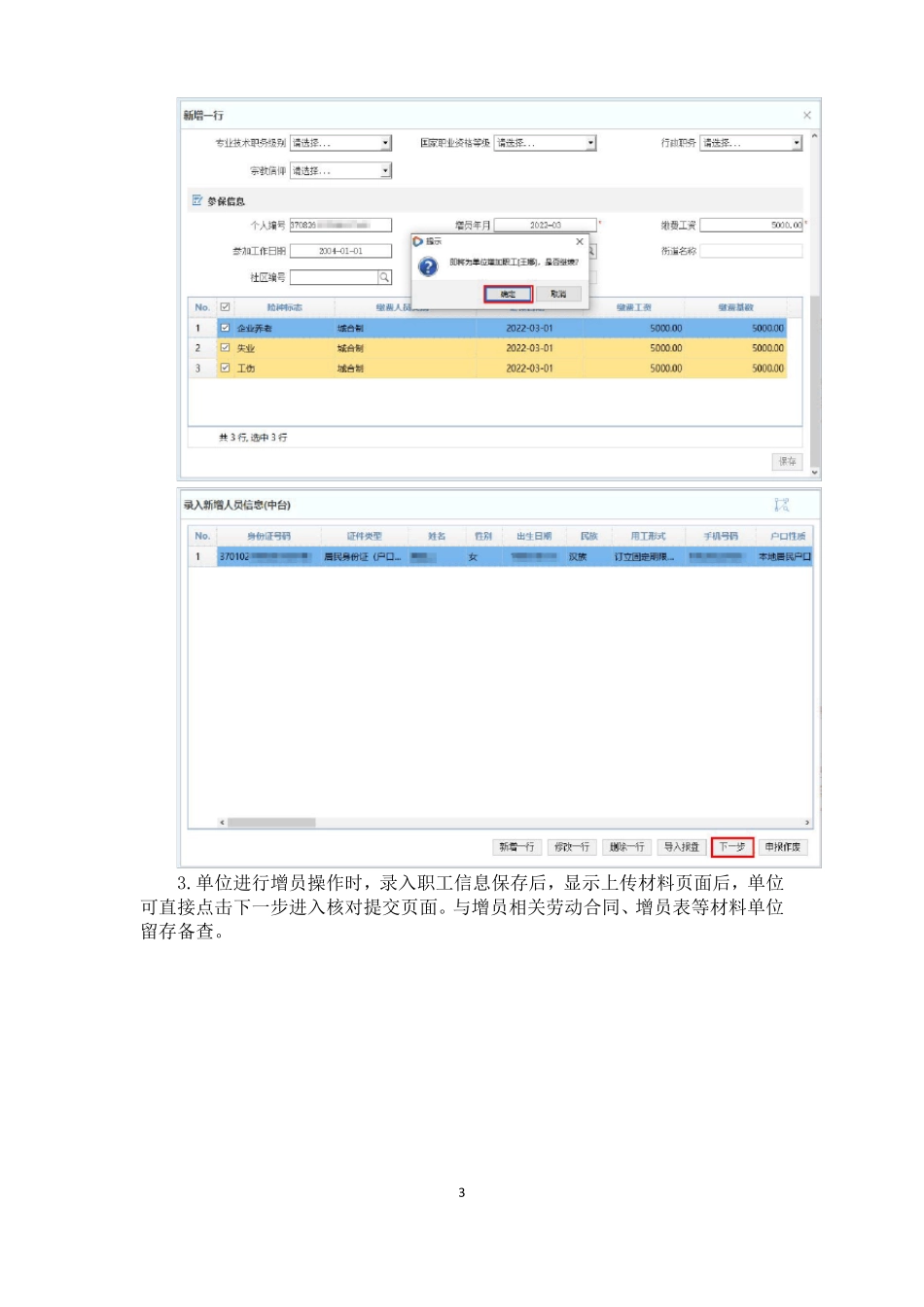Click the 身份证号码 column header
The height and width of the screenshot is (1307, 924).
click(268, 536)
